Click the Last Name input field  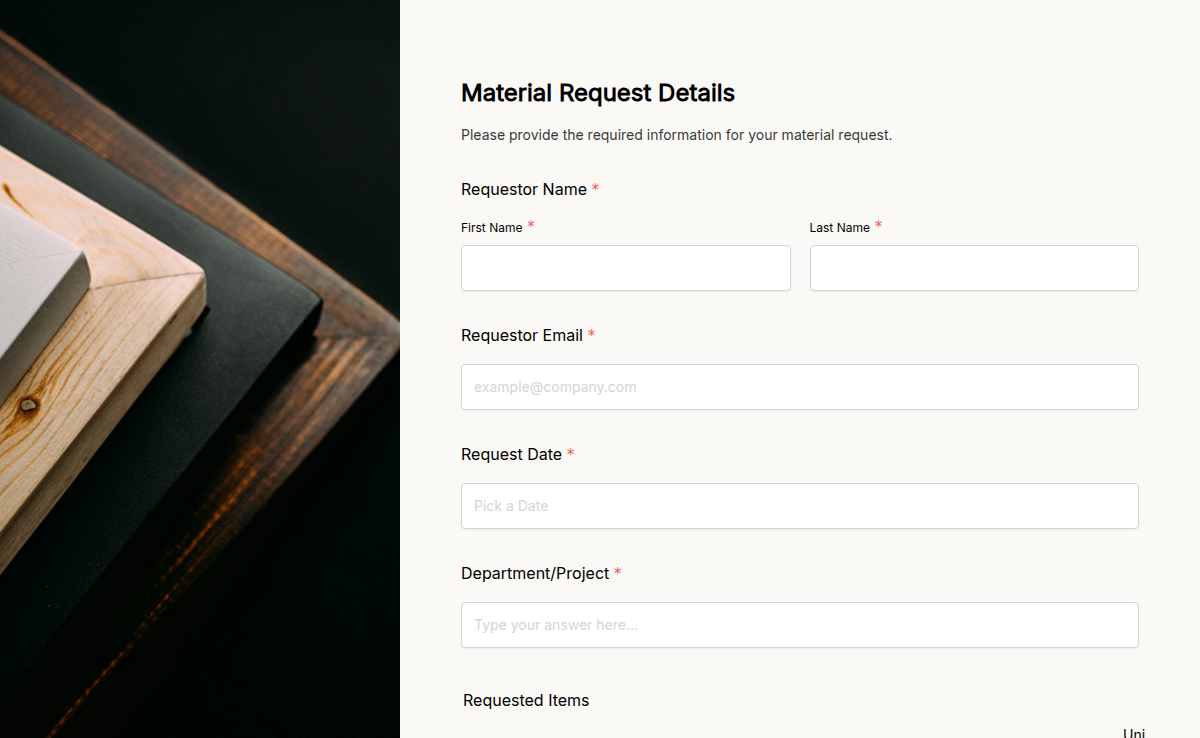[973, 268]
